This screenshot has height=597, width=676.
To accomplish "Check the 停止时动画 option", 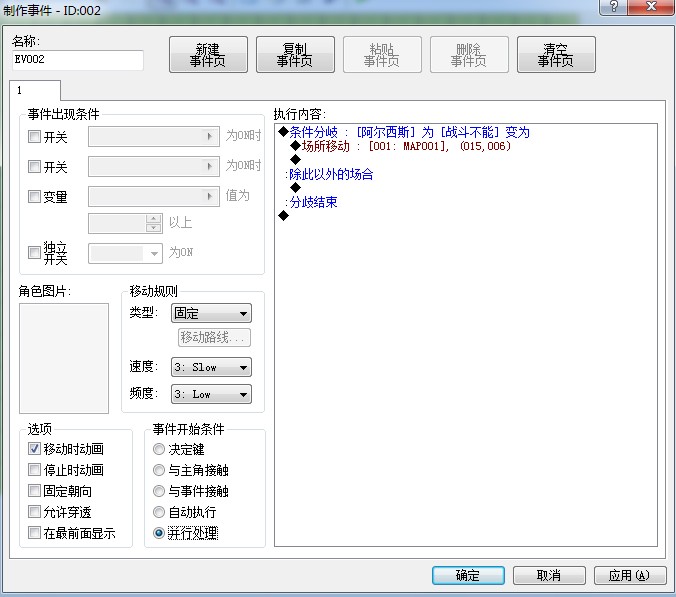I will pos(34,469).
